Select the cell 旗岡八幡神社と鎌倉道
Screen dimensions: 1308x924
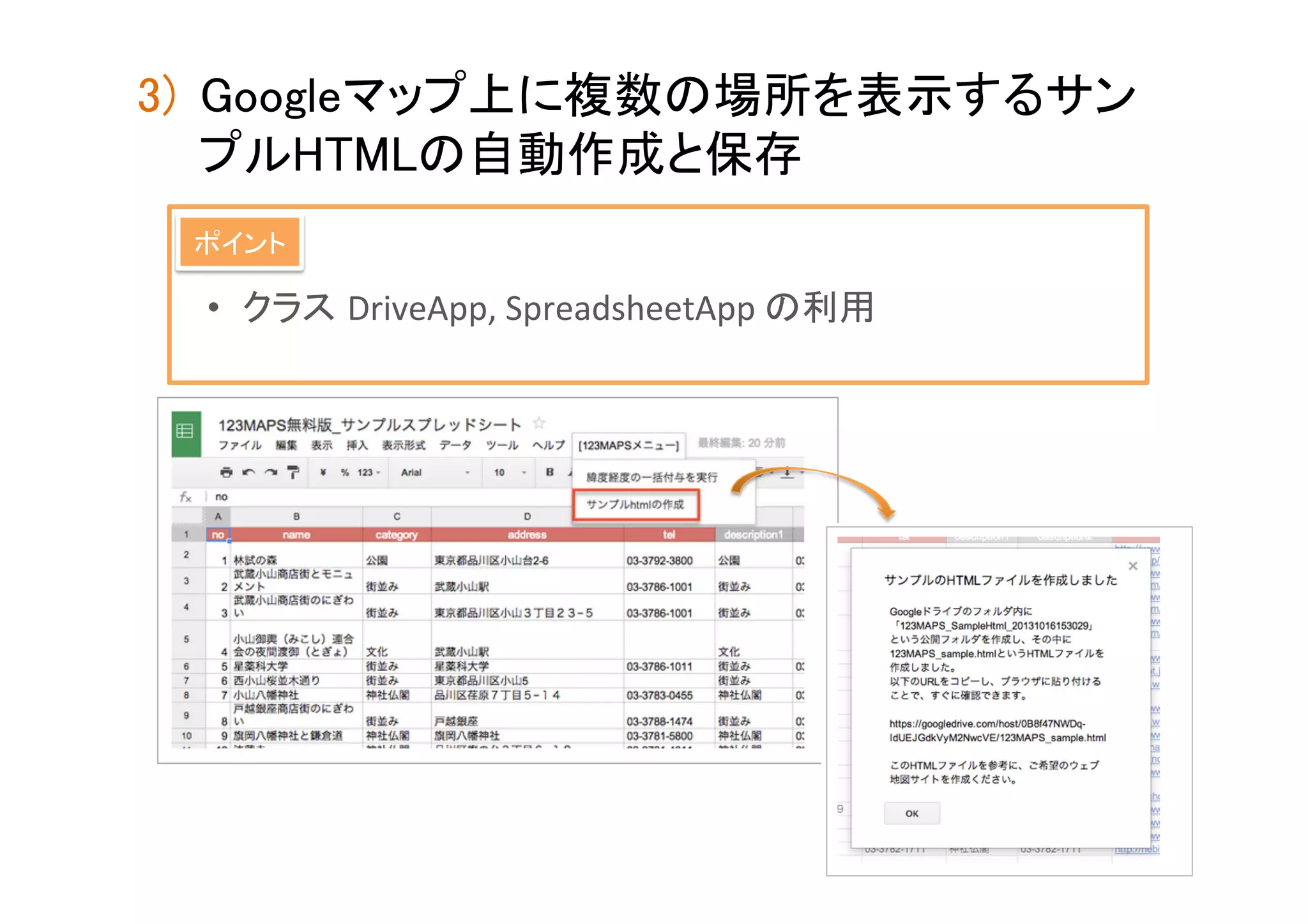click(296, 735)
